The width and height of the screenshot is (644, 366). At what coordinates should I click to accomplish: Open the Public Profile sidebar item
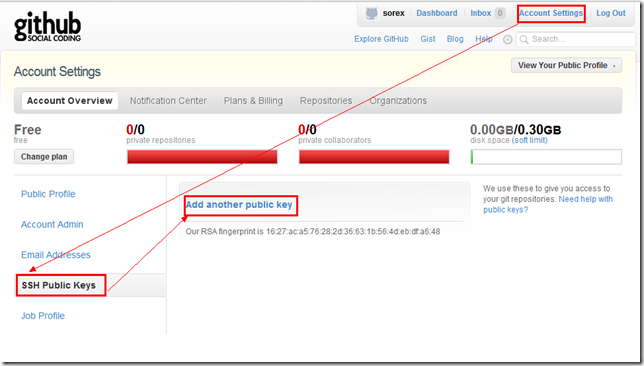click(48, 194)
